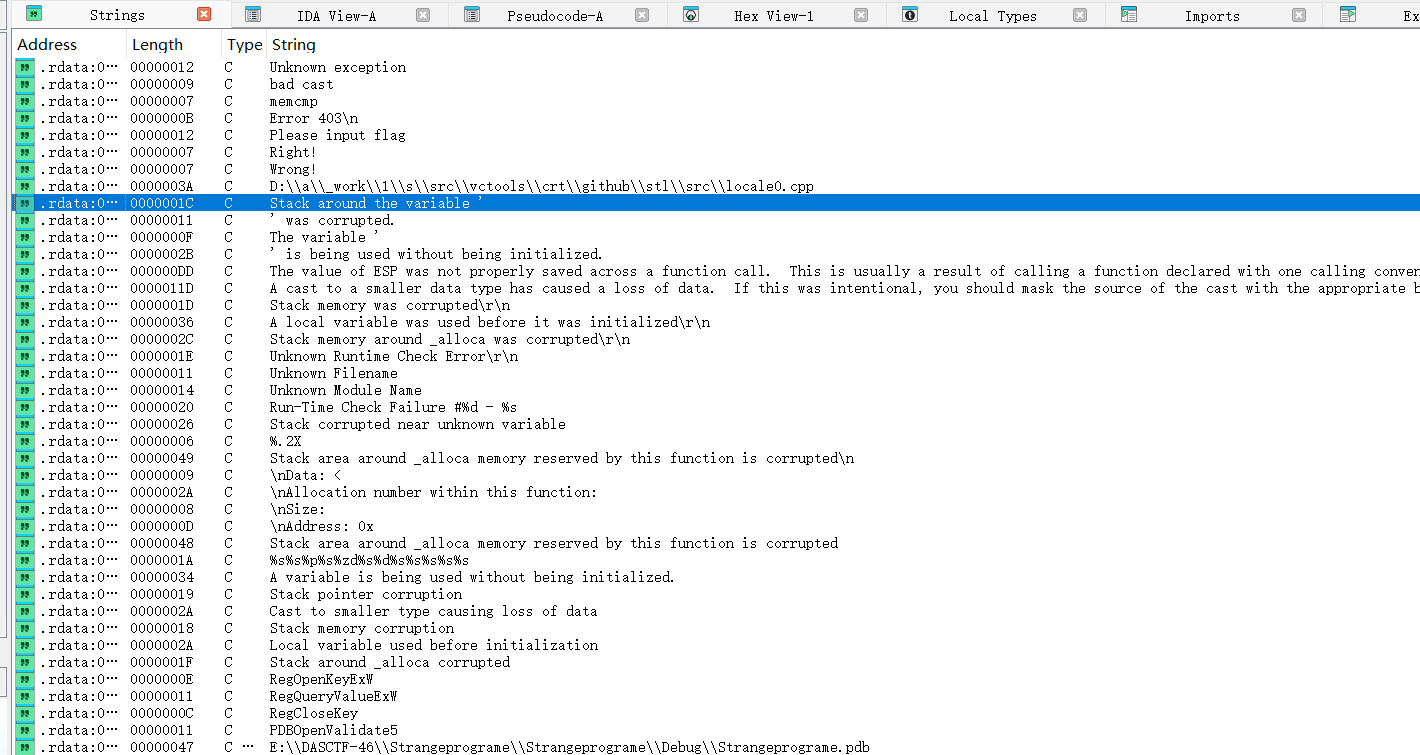1420x755 pixels.
Task: Click string icon for 'RegCloseKey' row
Action: tap(25, 713)
